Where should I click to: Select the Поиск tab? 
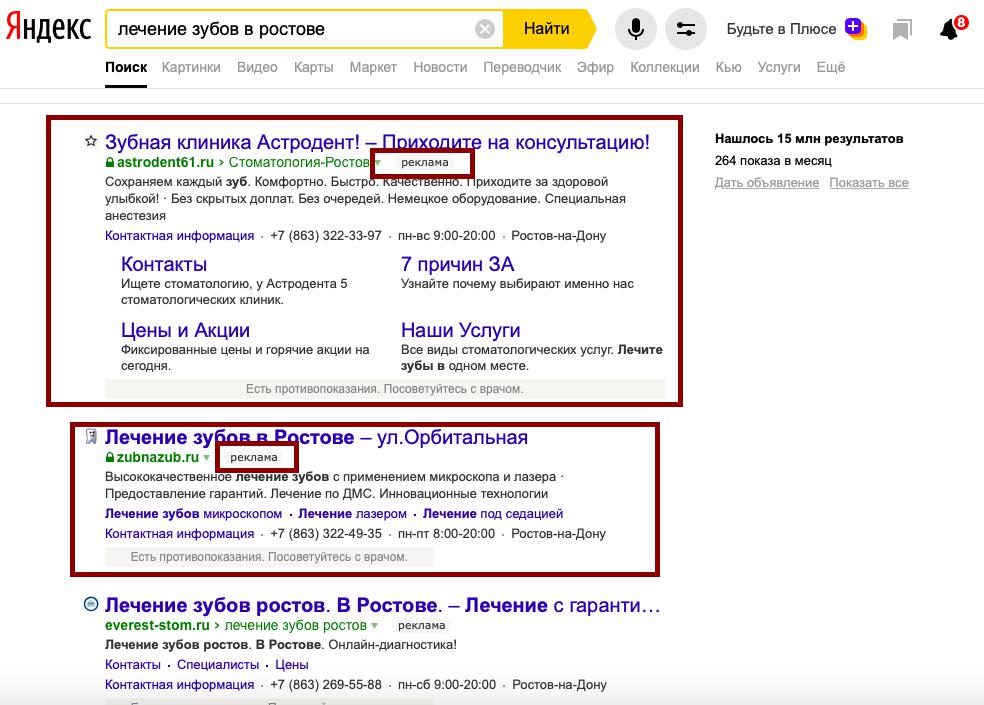(126, 67)
